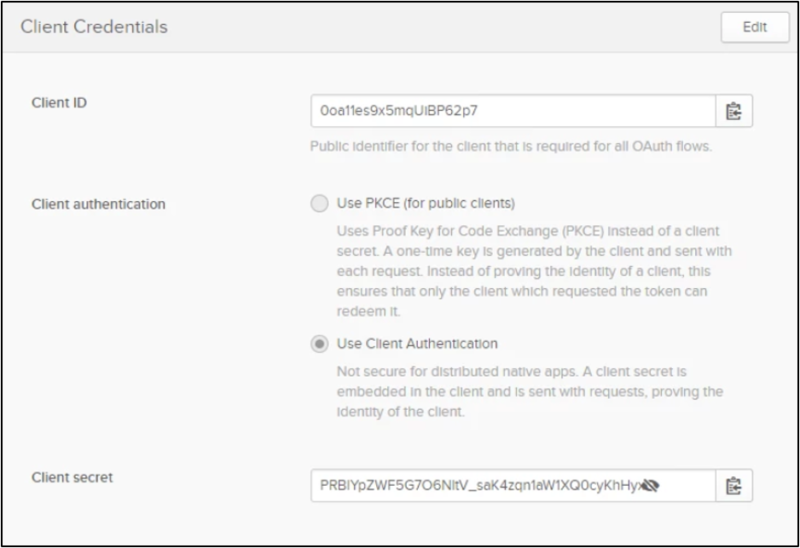The image size is (800, 548).
Task: Click the Client Credentials section heading
Action: point(94,27)
